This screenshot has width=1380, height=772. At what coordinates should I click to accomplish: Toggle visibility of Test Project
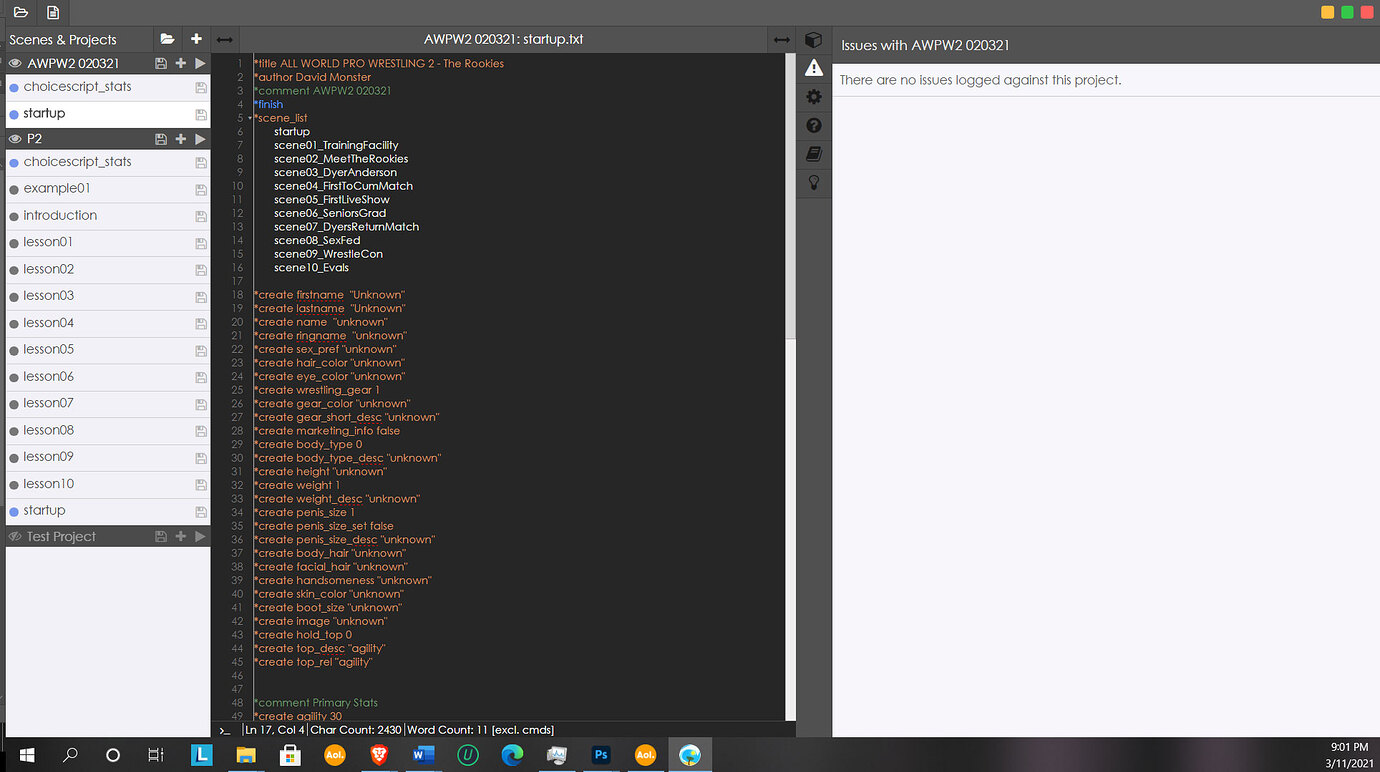14,536
